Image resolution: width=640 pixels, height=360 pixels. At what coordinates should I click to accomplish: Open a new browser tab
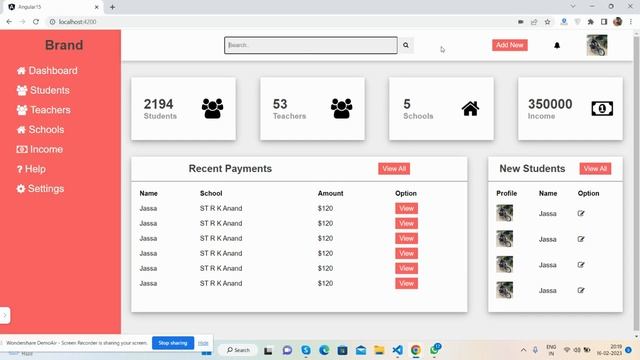(112, 7)
